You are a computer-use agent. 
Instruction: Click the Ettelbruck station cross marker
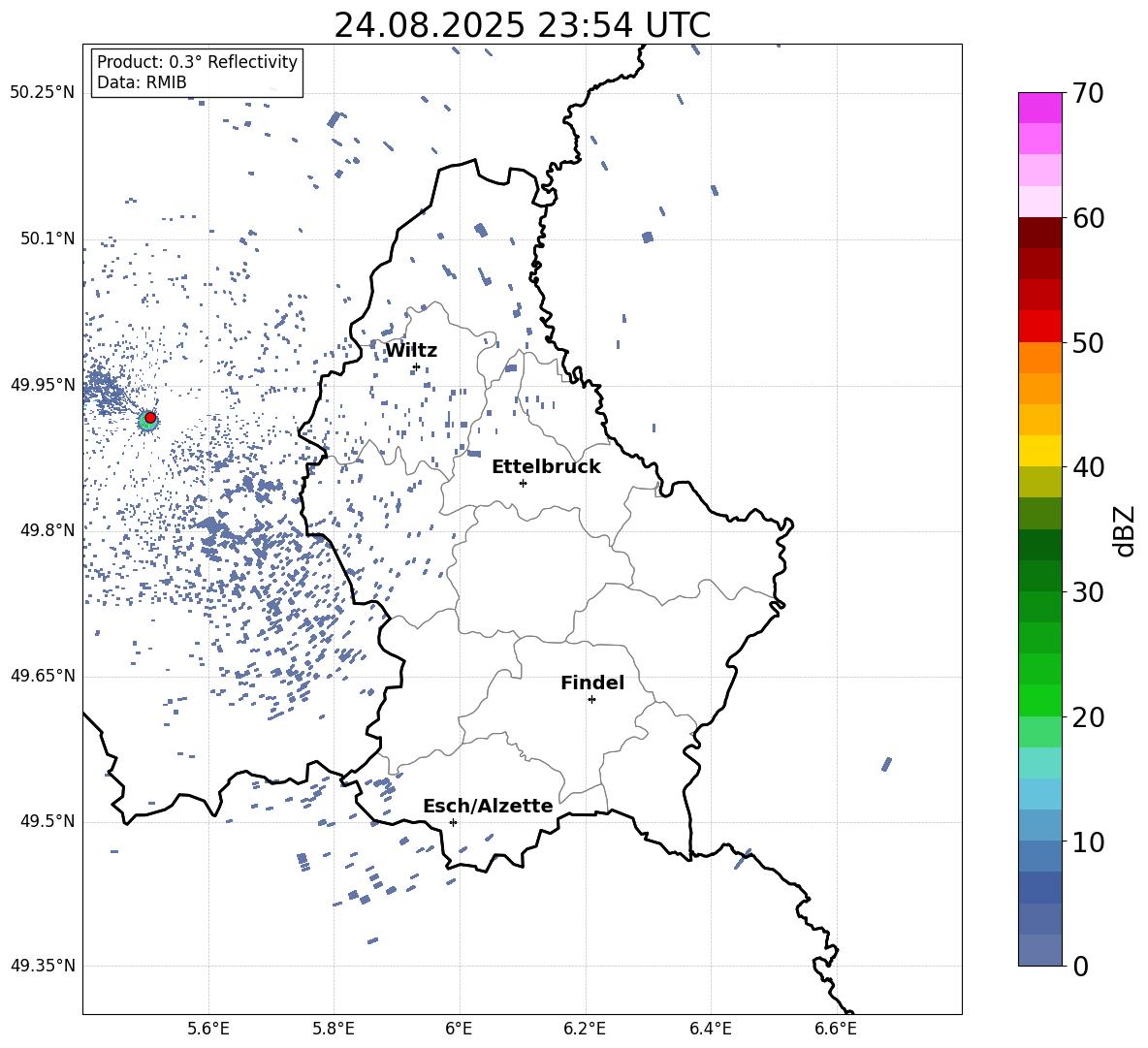click(x=523, y=483)
